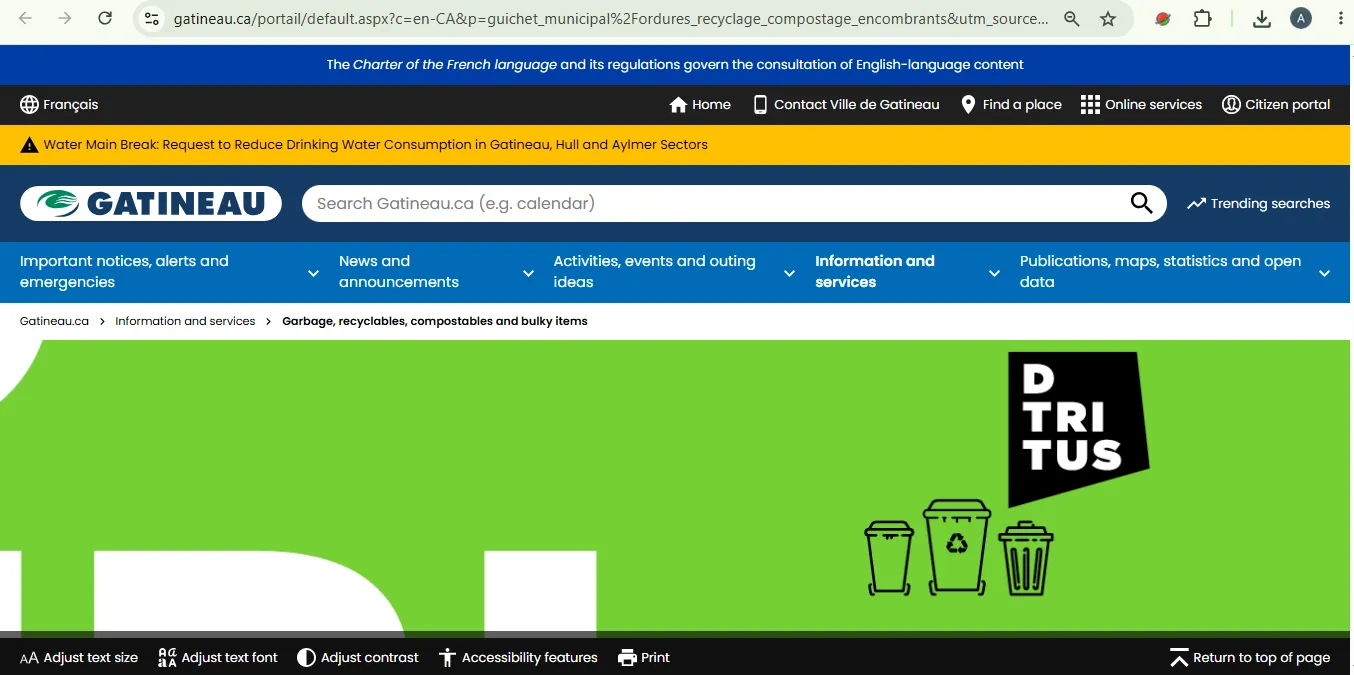Click the zoom magnifier icon in address bar
The width and height of the screenshot is (1354, 675).
[x=1072, y=18]
